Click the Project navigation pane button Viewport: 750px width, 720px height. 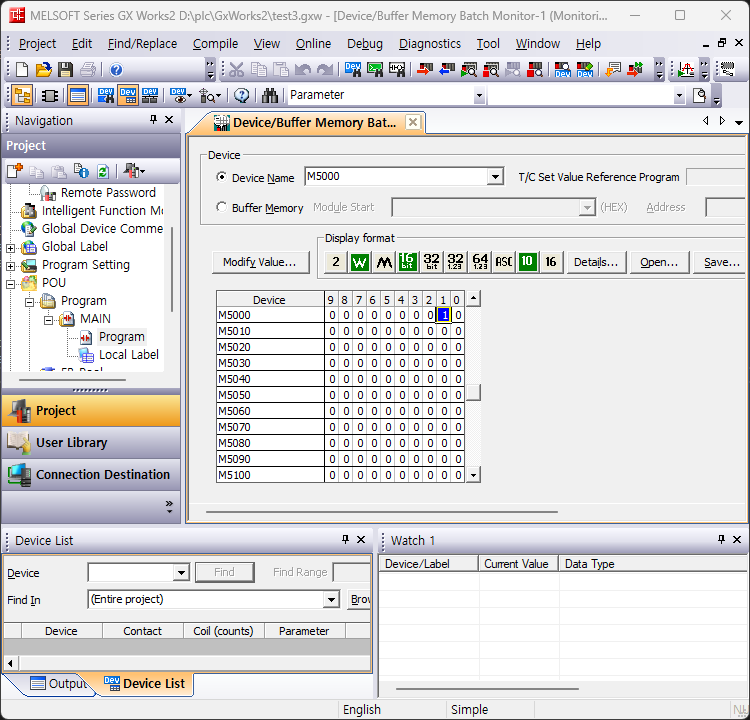pos(91,410)
